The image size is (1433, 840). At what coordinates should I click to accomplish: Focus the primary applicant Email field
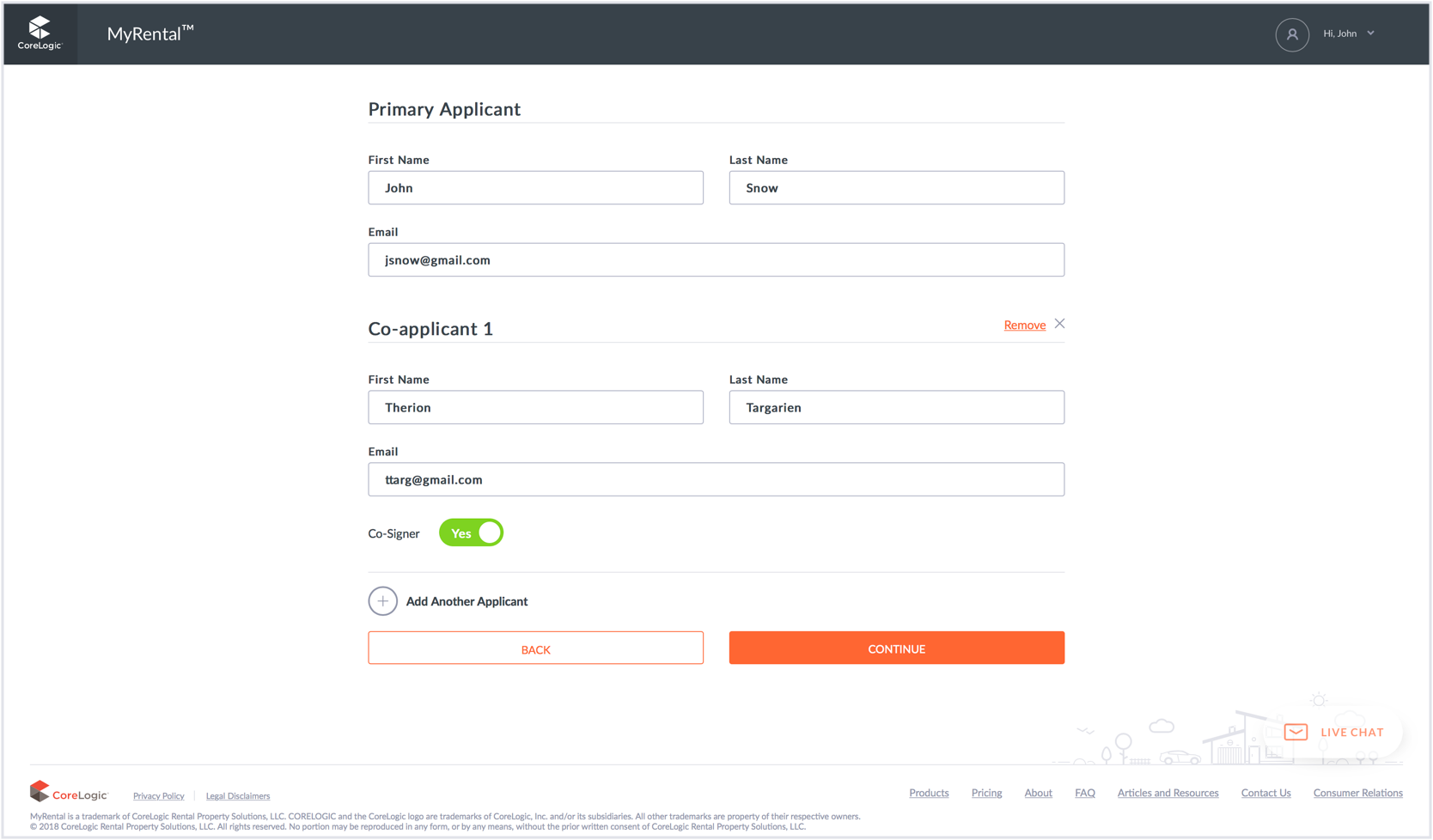click(x=716, y=259)
